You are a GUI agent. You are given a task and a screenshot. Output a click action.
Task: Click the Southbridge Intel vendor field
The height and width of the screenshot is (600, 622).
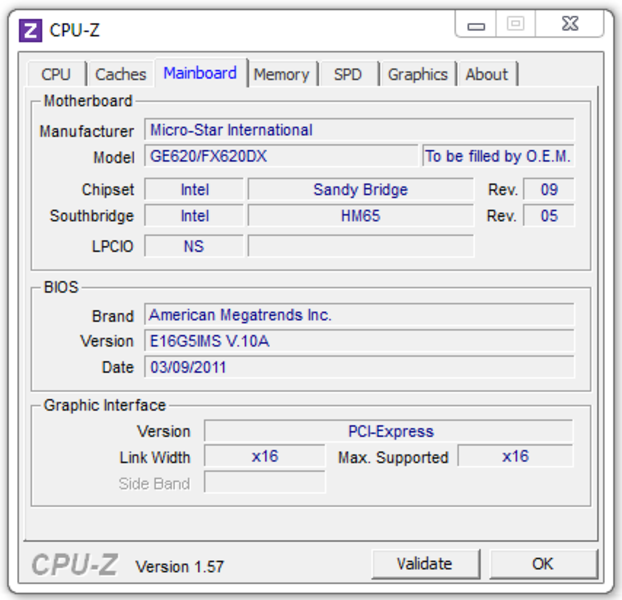click(194, 216)
